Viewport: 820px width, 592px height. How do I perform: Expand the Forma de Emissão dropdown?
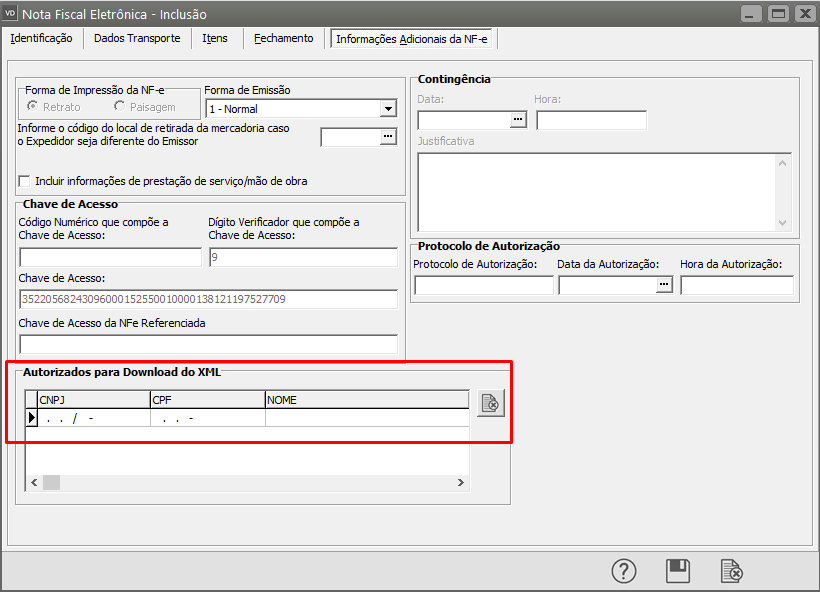click(x=388, y=109)
